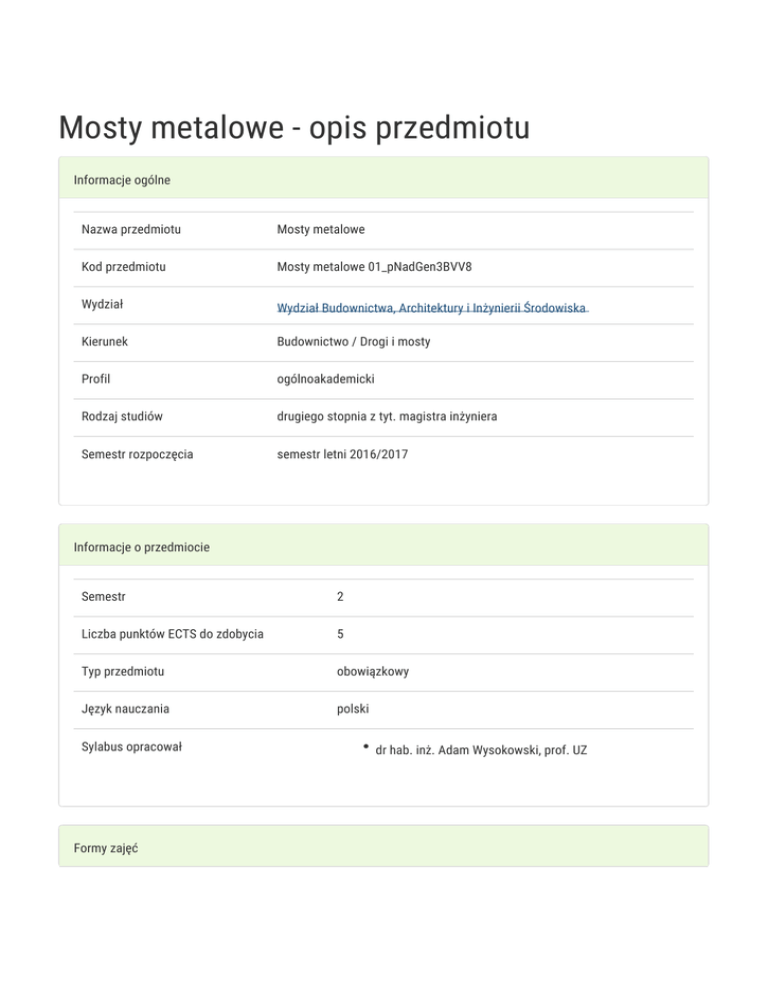Click the 'Informacje o przedmiocie' panel header
This screenshot has height=994, width=768.
141,547
